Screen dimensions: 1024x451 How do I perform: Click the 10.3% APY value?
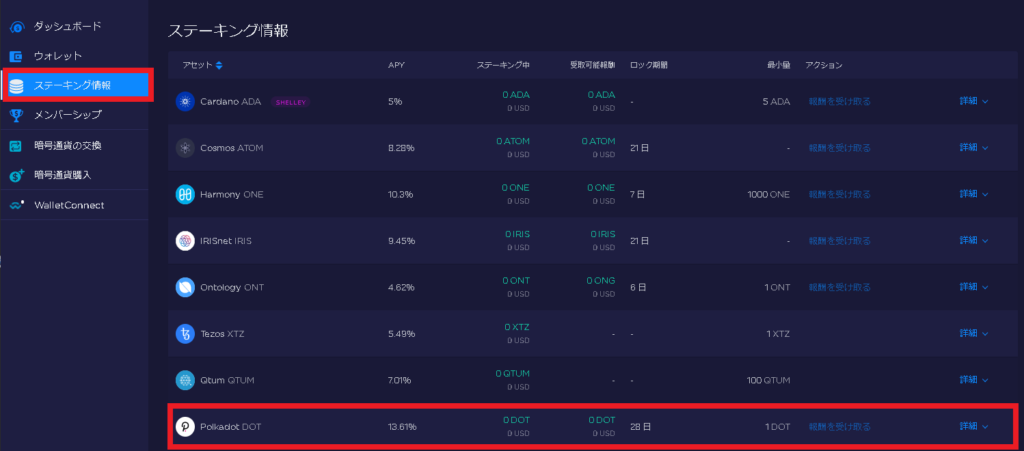(x=400, y=194)
